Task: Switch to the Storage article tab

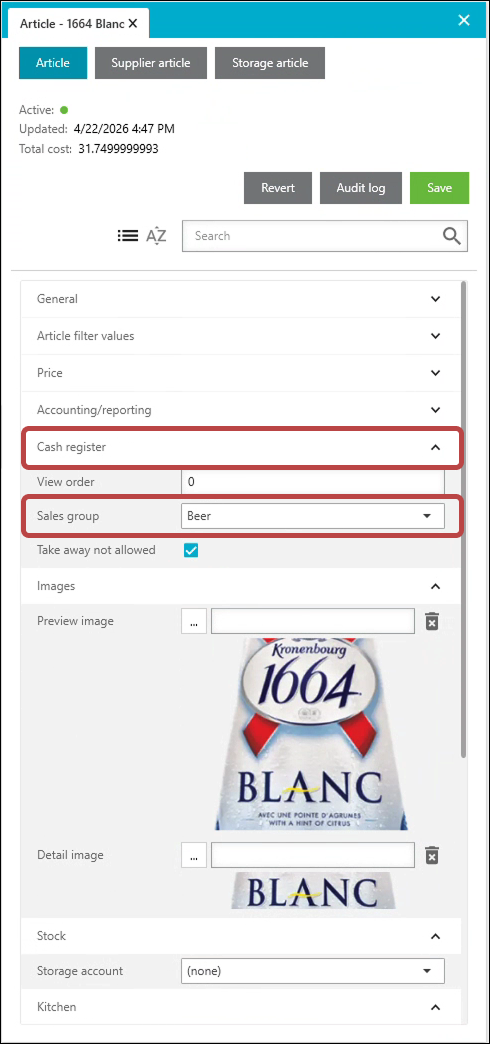Action: pyautogui.click(x=270, y=63)
